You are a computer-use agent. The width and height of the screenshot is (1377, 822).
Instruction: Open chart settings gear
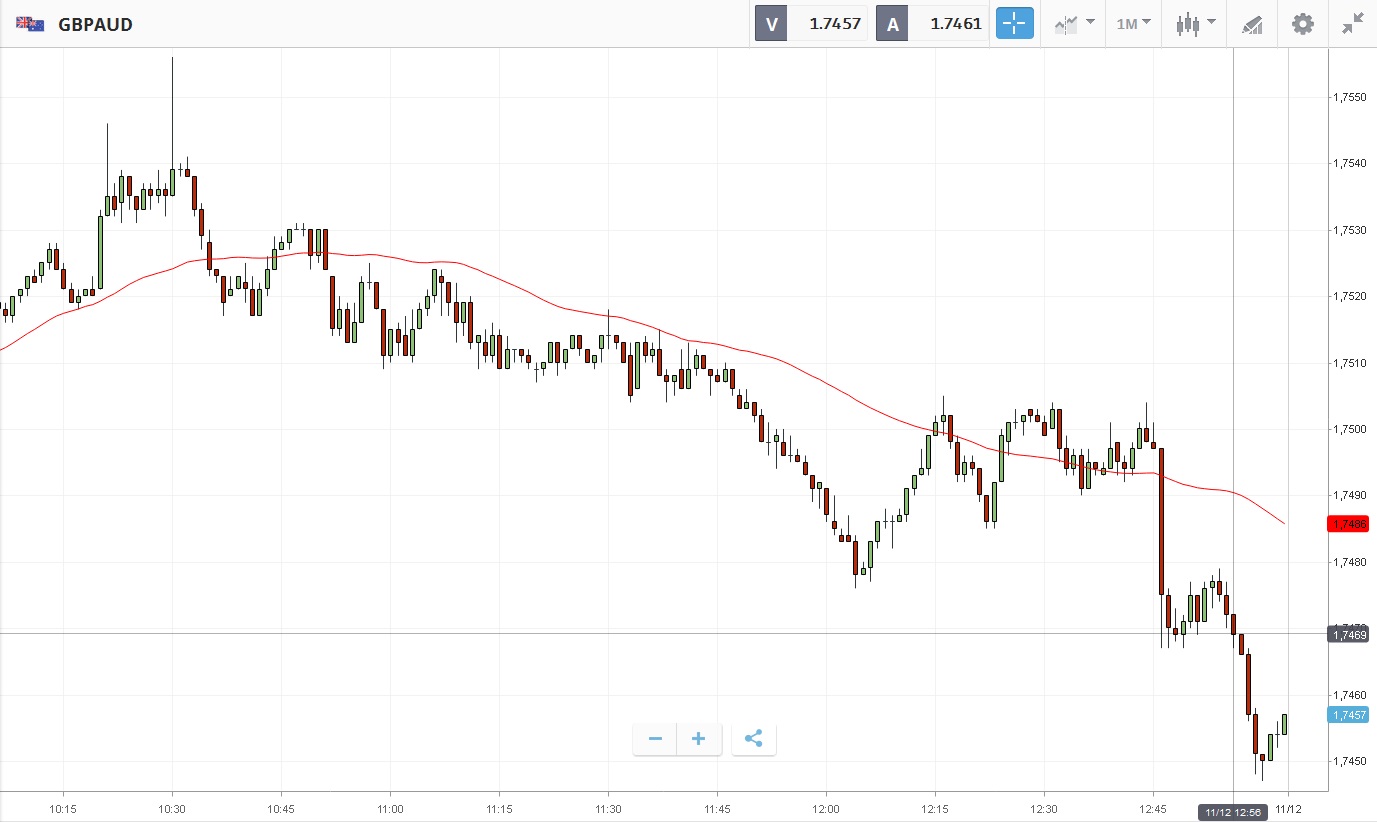pyautogui.click(x=1302, y=24)
